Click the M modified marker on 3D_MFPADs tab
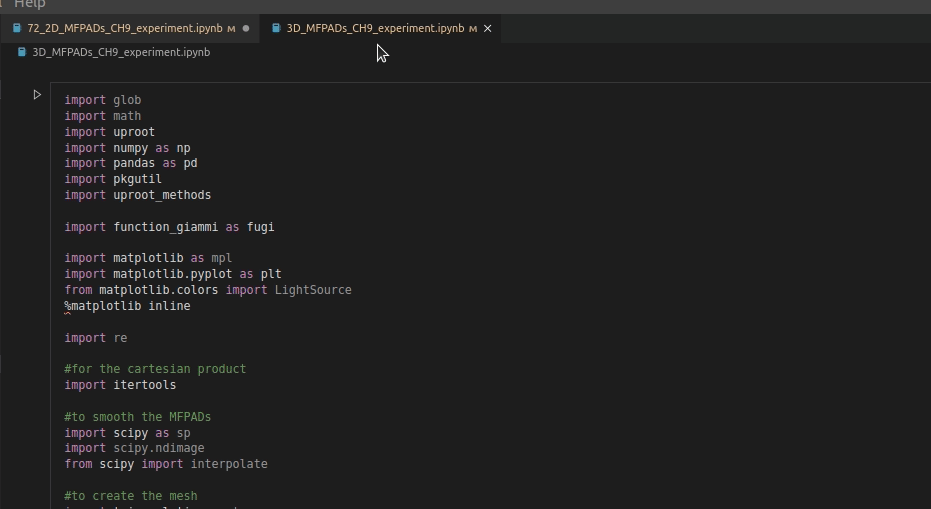This screenshot has height=509, width=931. point(473,29)
